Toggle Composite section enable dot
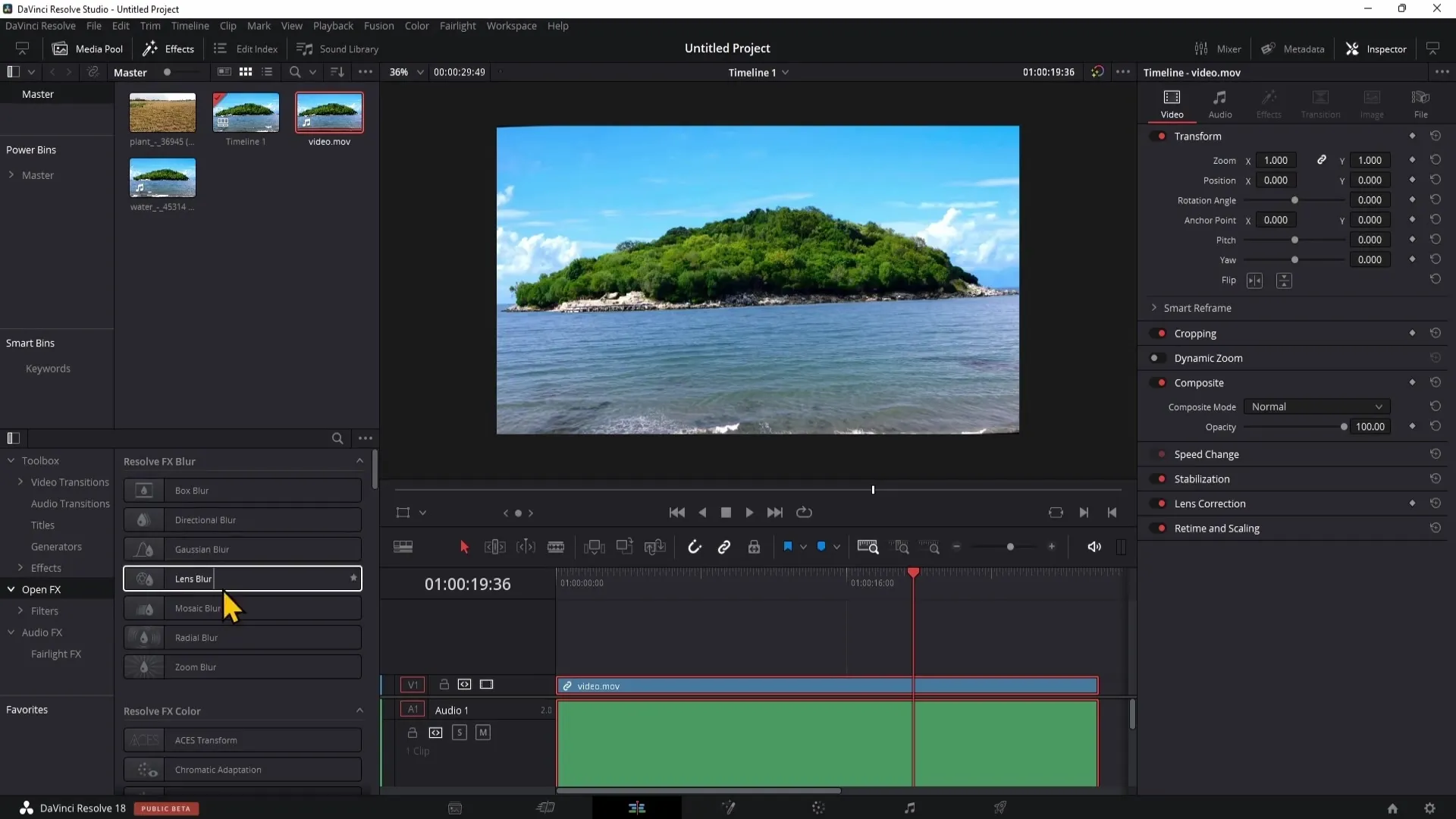Viewport: 1456px width, 819px height. (1158, 382)
